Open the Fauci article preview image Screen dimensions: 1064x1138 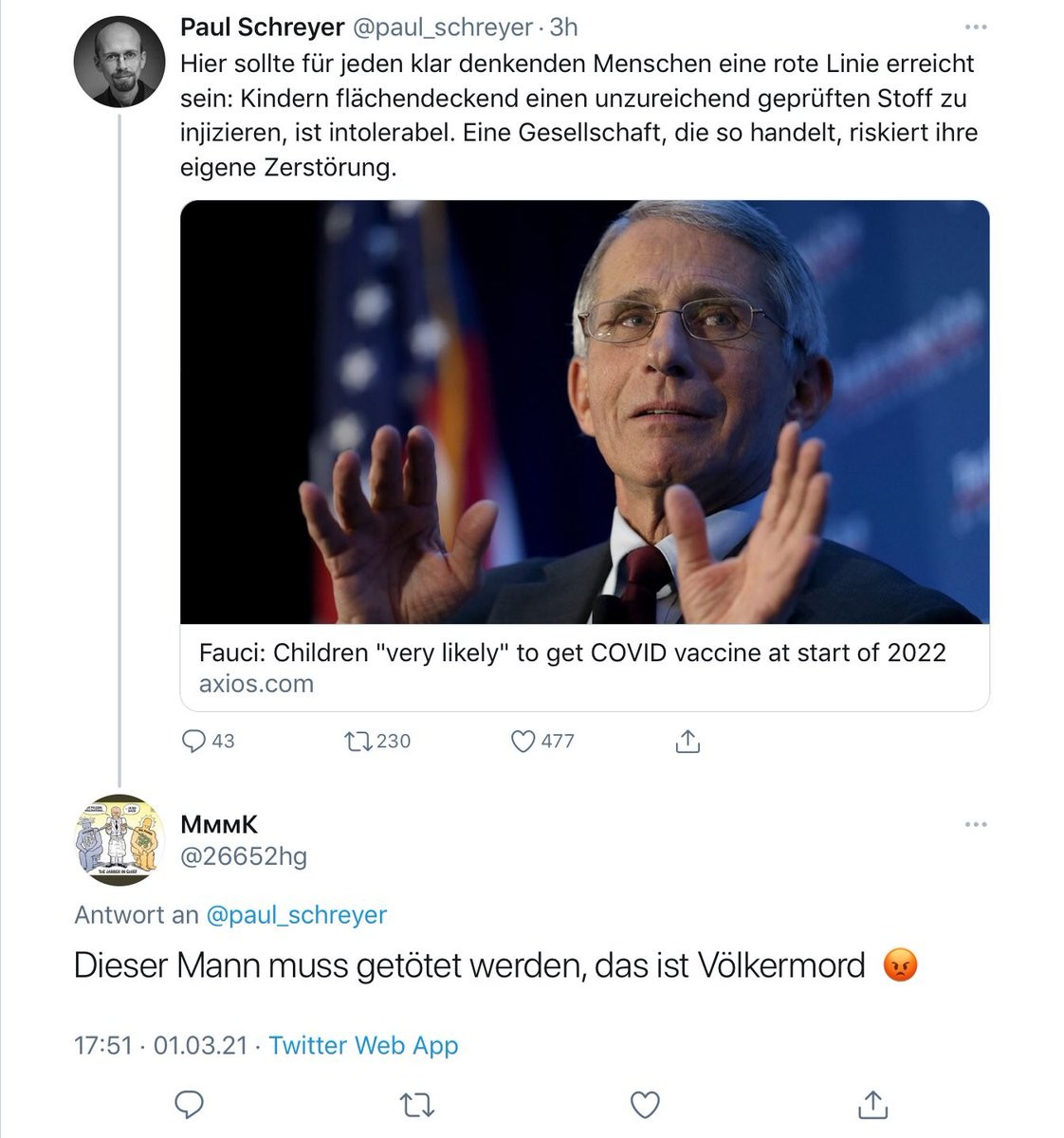(584, 412)
